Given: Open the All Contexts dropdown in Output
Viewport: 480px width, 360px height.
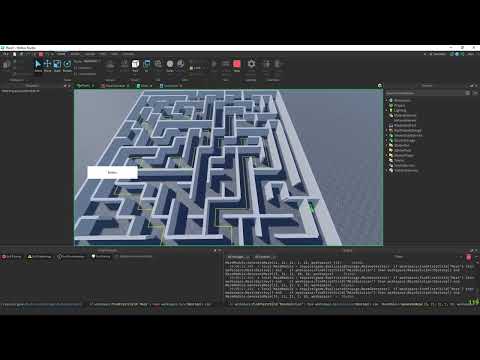Looking at the screenshot, I should [x=265, y=257].
